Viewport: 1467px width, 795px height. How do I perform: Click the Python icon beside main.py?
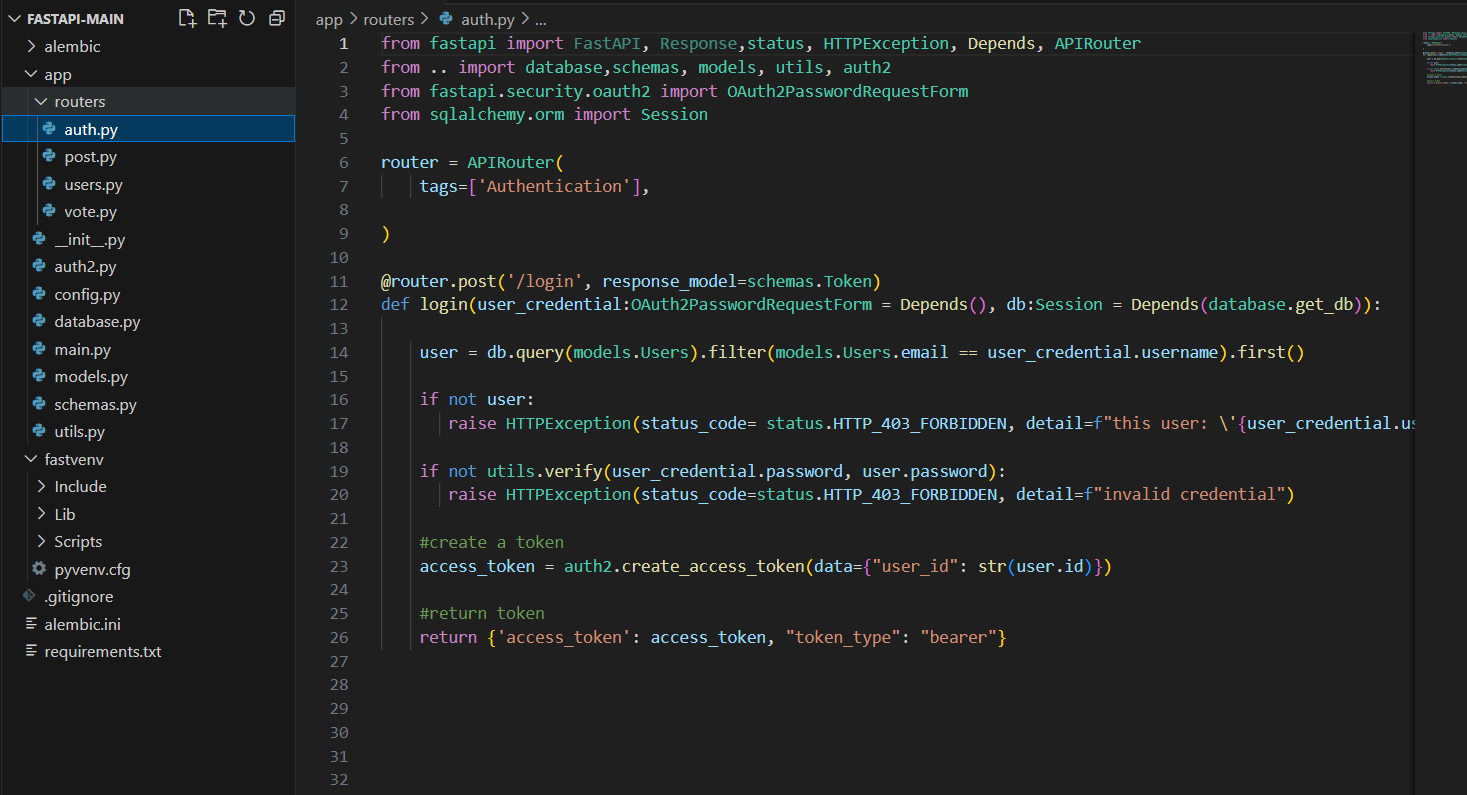[39, 349]
